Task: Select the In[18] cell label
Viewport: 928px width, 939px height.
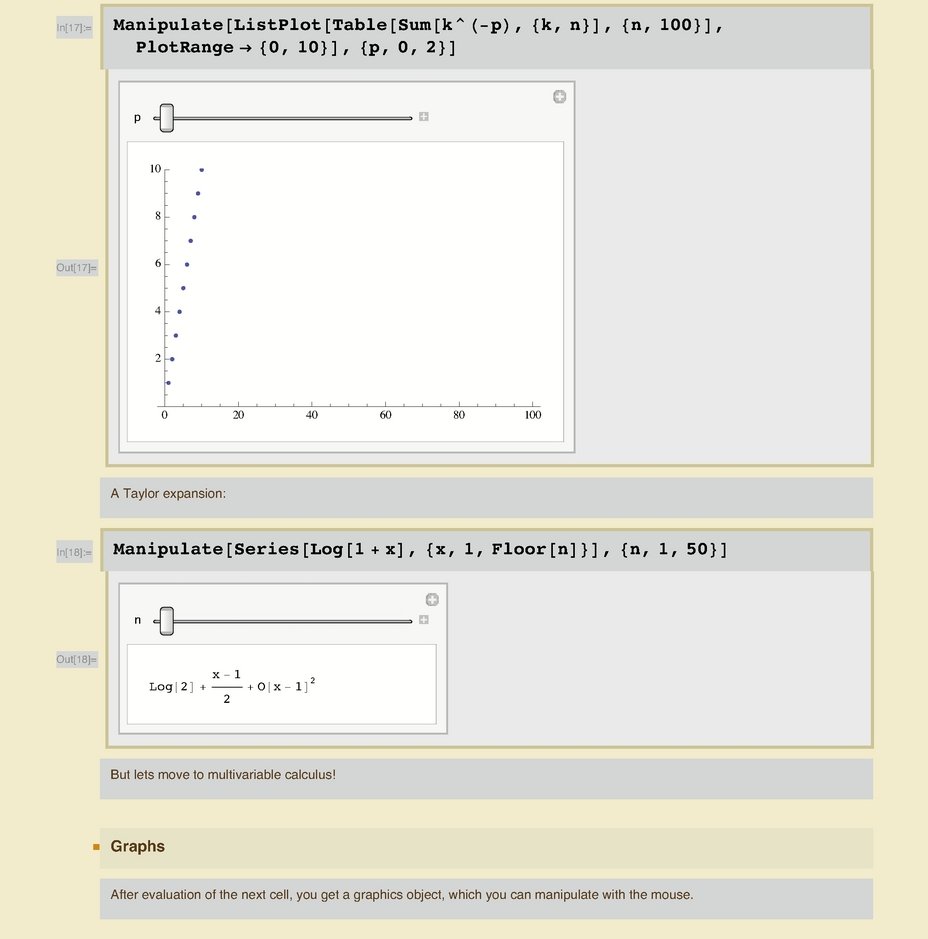Action: pyautogui.click(x=74, y=552)
